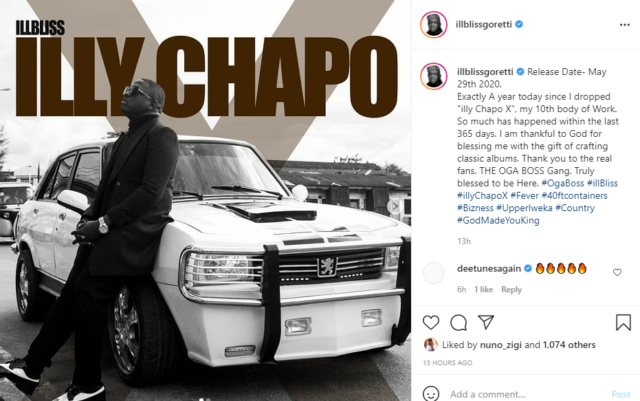
Task: View the 1,074 others who liked
Action: click(x=569, y=345)
